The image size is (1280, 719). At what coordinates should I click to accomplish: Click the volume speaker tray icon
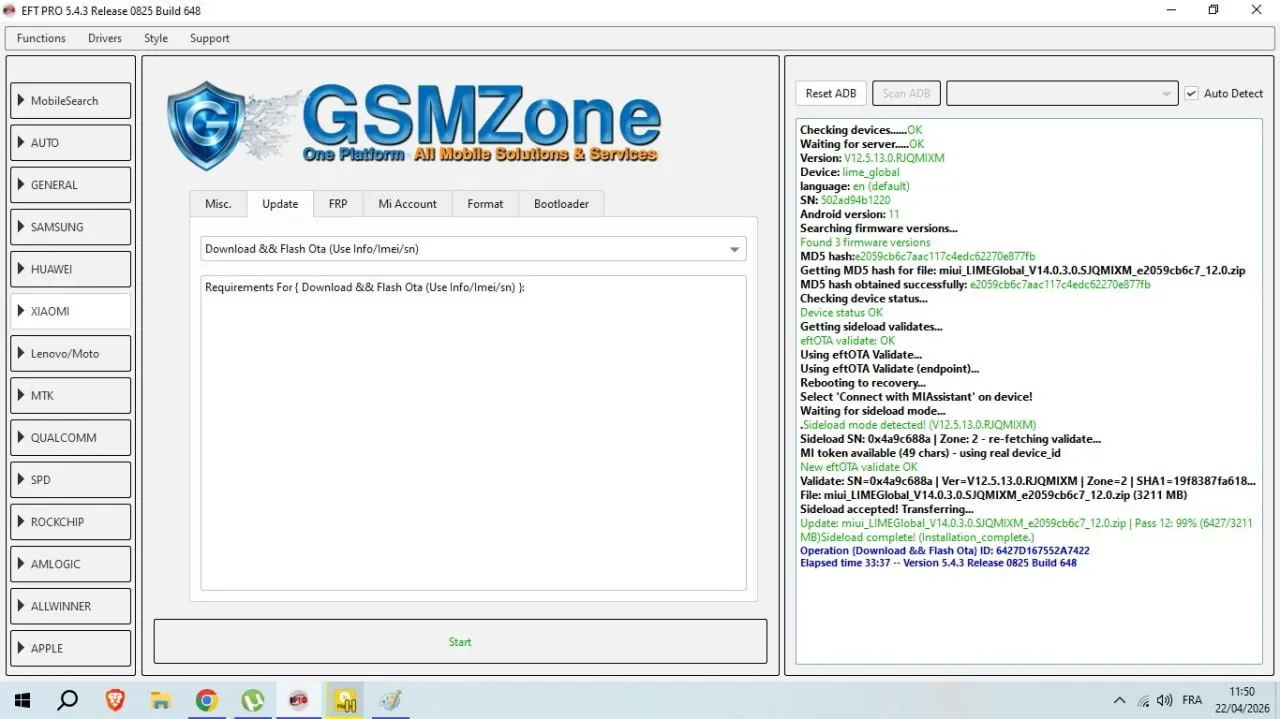1164,700
